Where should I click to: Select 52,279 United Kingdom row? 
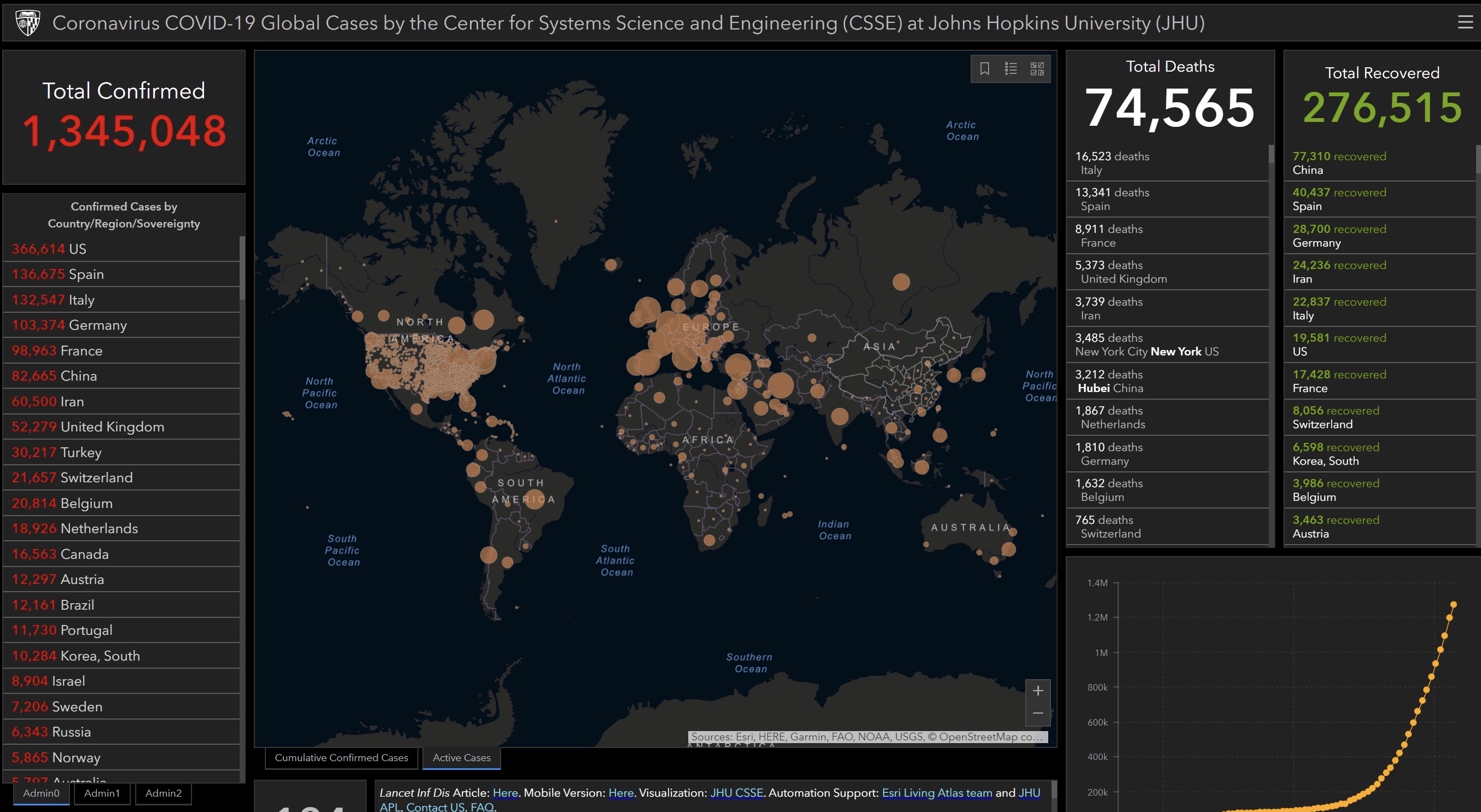pos(121,427)
